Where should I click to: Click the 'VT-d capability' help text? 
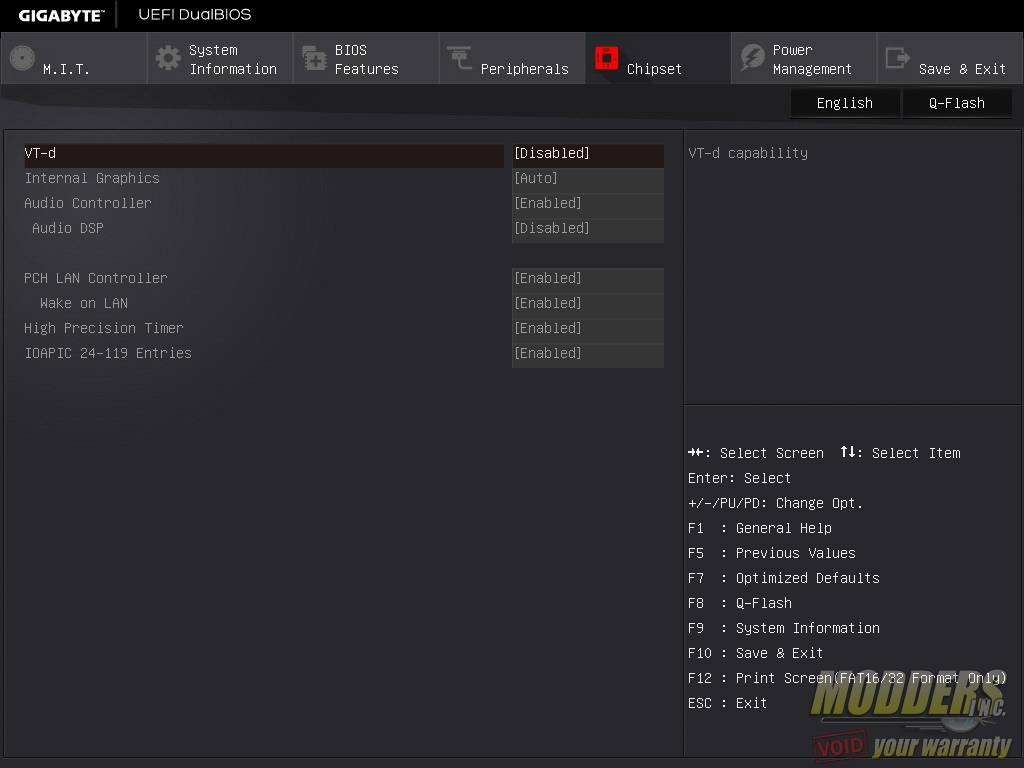click(748, 153)
